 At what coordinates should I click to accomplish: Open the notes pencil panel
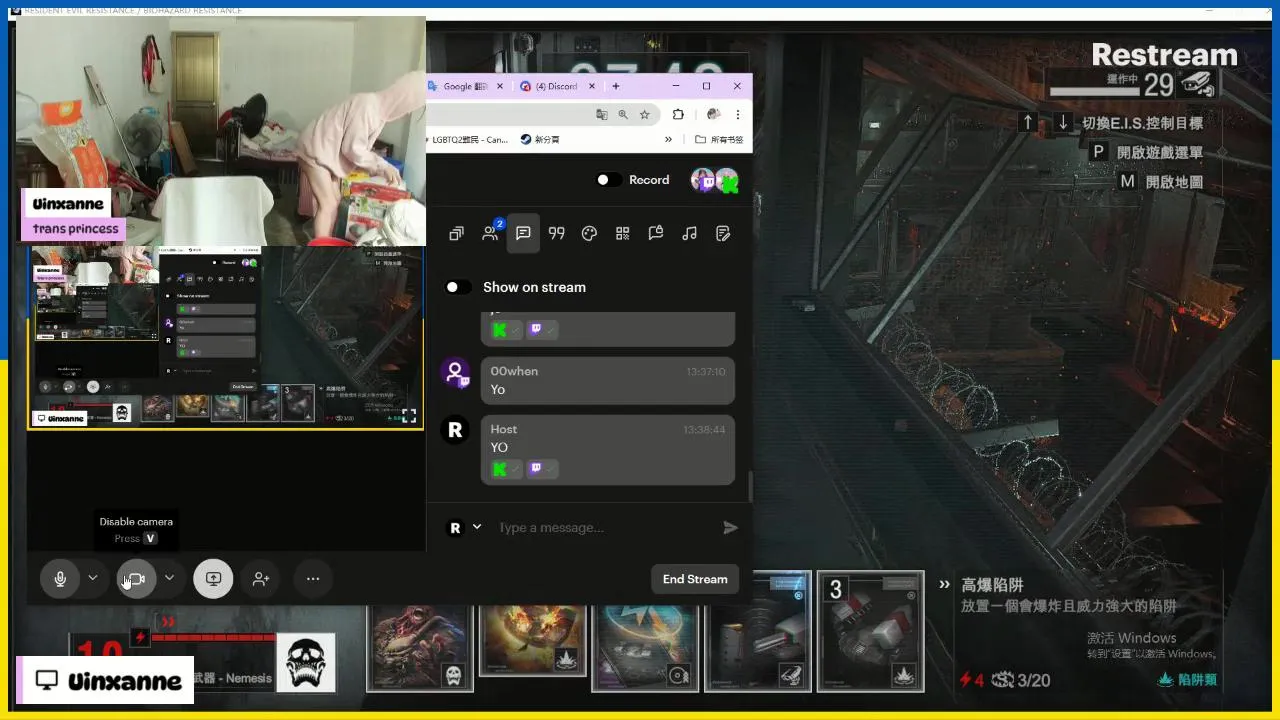723,233
